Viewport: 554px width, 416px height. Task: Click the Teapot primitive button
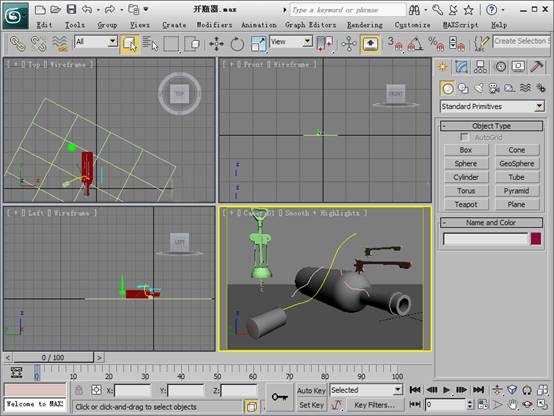pos(466,204)
